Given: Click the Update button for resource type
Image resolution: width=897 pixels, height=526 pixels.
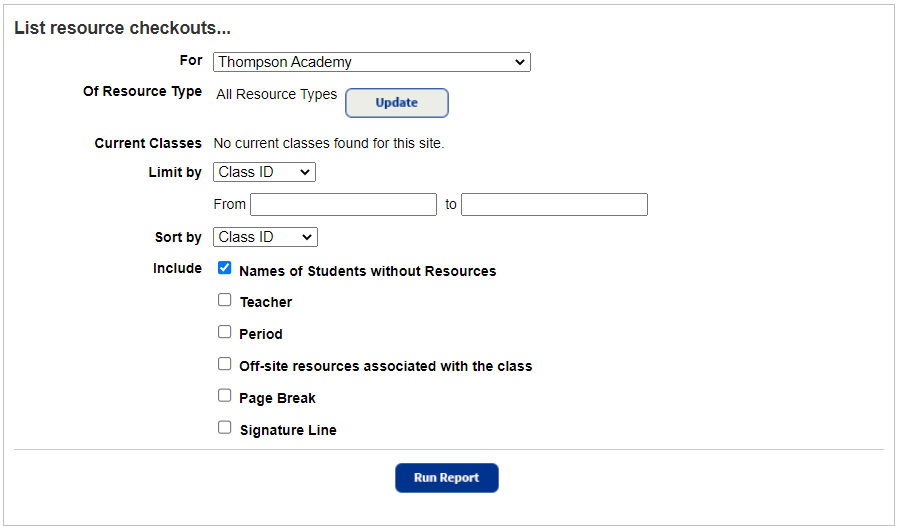Looking at the screenshot, I should pos(397,103).
